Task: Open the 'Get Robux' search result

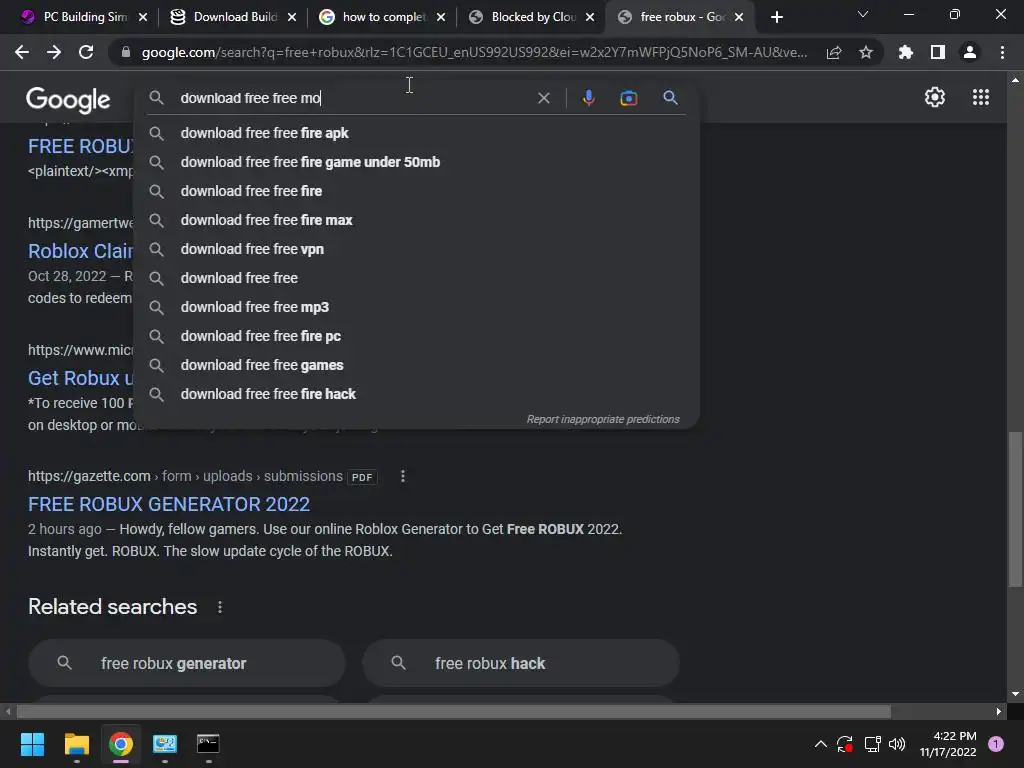Action: tap(80, 378)
